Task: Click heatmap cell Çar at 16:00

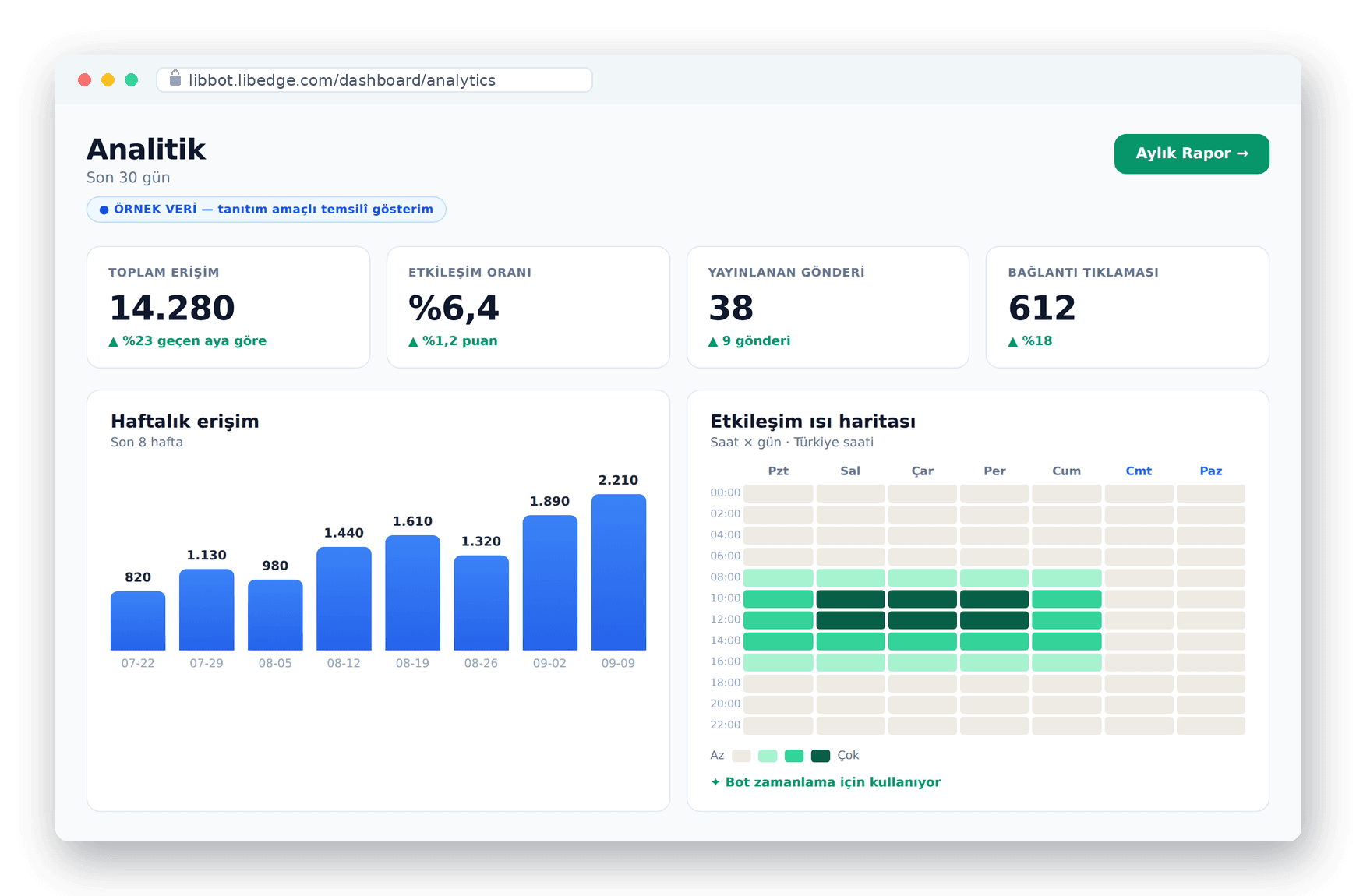Action: tap(922, 661)
